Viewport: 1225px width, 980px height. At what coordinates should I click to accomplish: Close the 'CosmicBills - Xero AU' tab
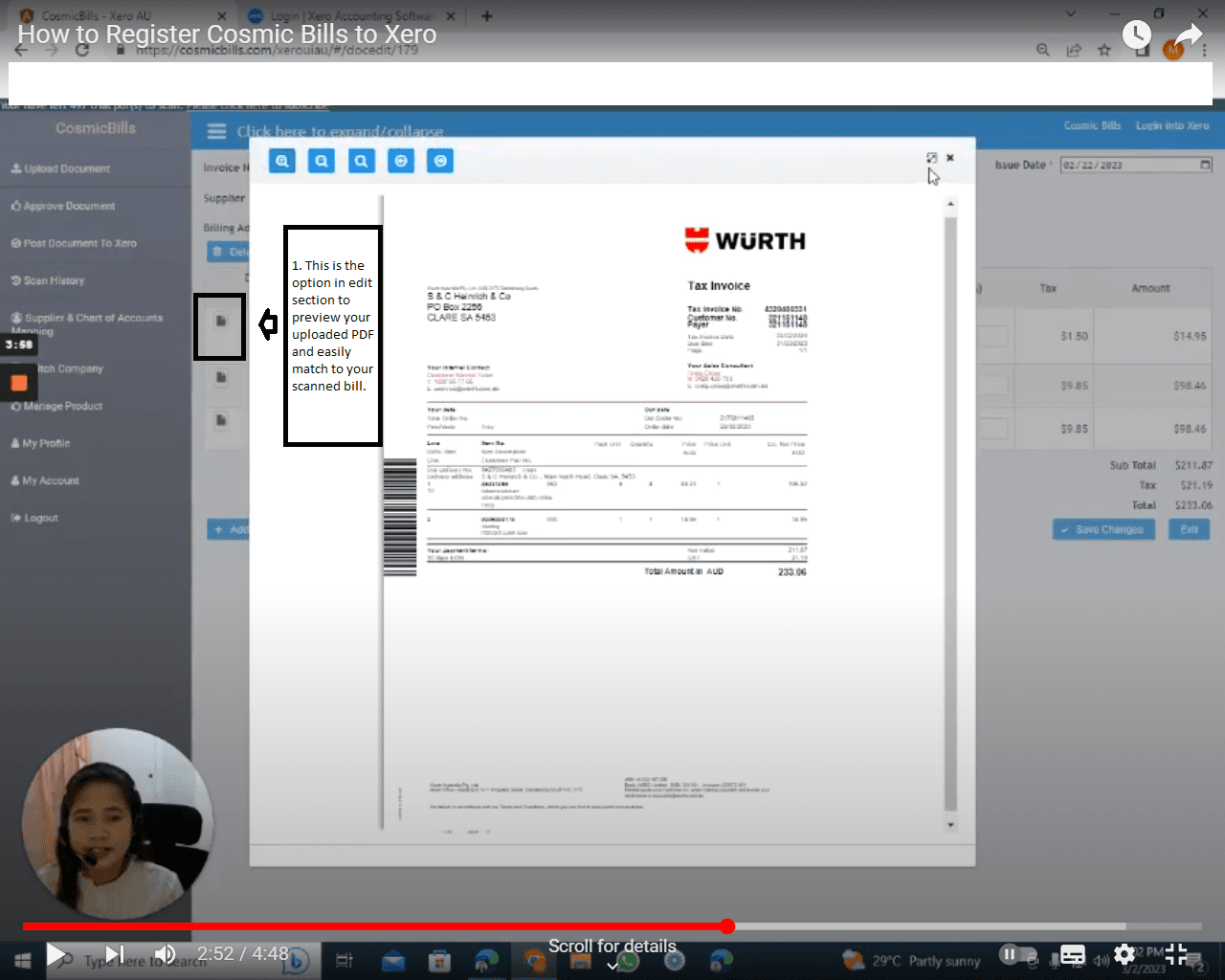[x=221, y=16]
